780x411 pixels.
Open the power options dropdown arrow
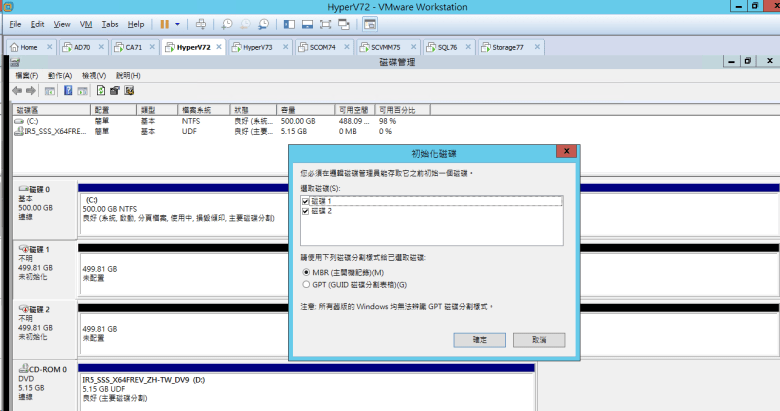(x=178, y=23)
